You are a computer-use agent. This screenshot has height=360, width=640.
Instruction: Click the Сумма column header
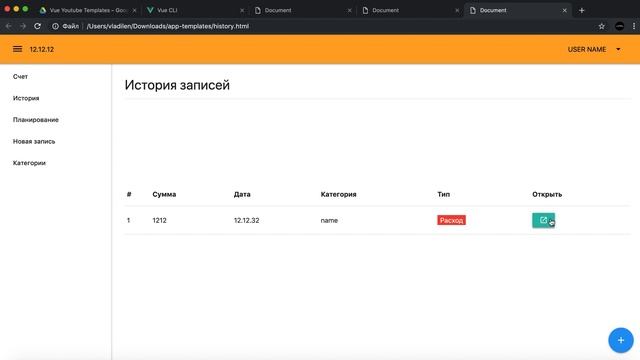(164, 194)
